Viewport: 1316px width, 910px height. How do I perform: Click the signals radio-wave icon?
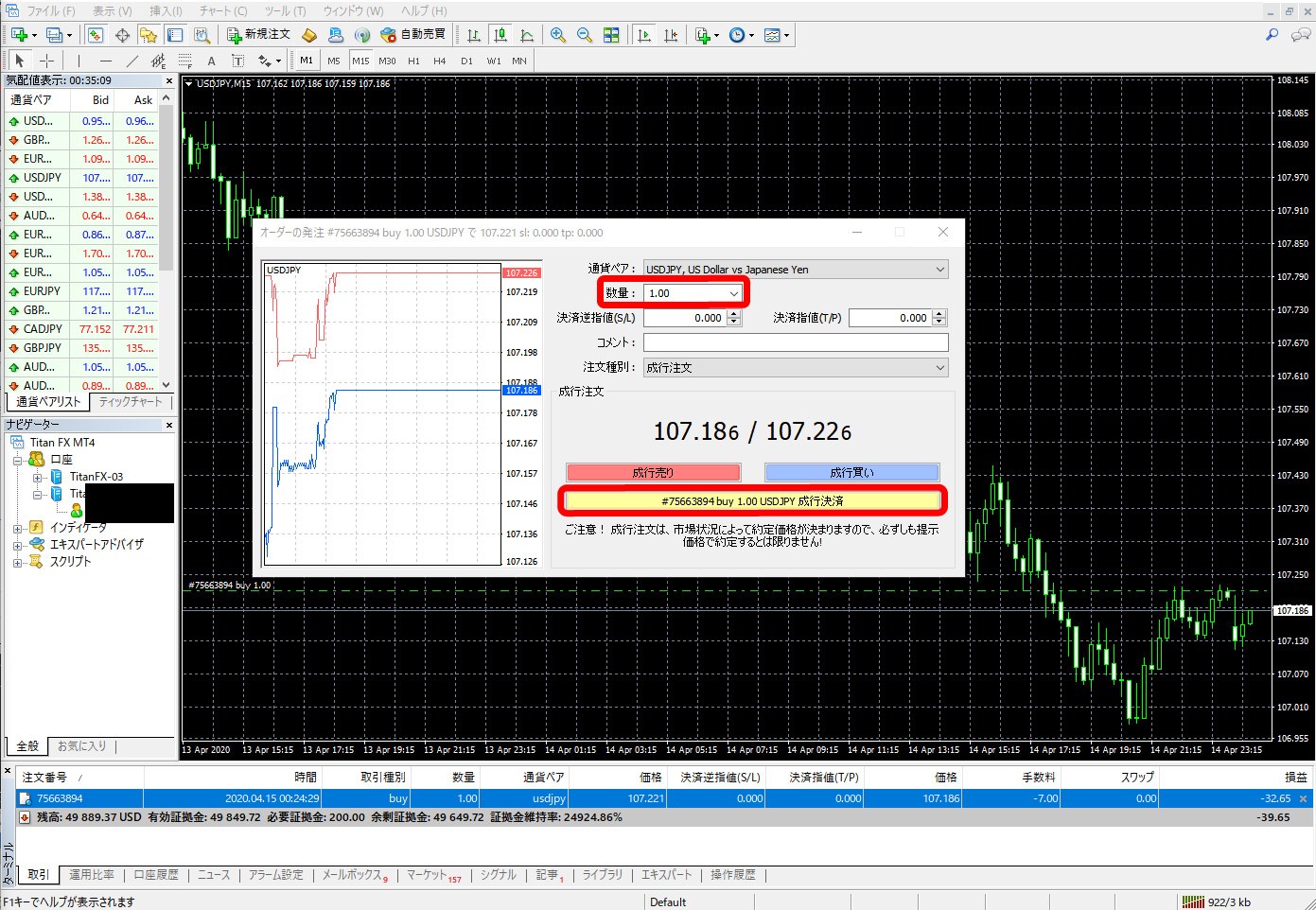361,35
